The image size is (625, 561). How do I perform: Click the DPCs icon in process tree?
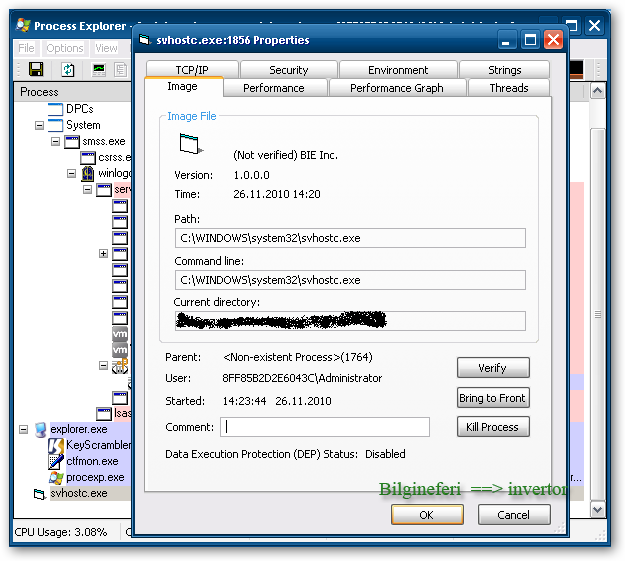[x=55, y=109]
